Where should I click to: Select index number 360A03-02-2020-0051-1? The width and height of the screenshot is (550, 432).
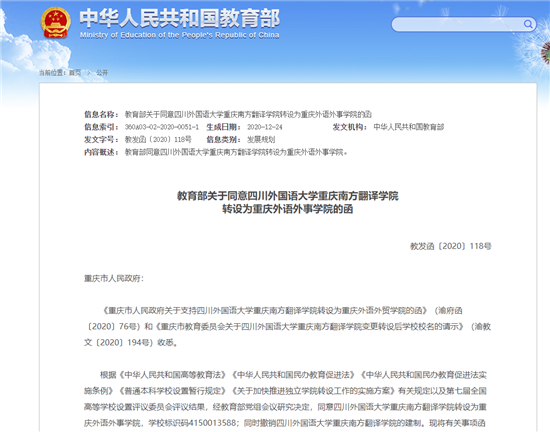point(162,127)
